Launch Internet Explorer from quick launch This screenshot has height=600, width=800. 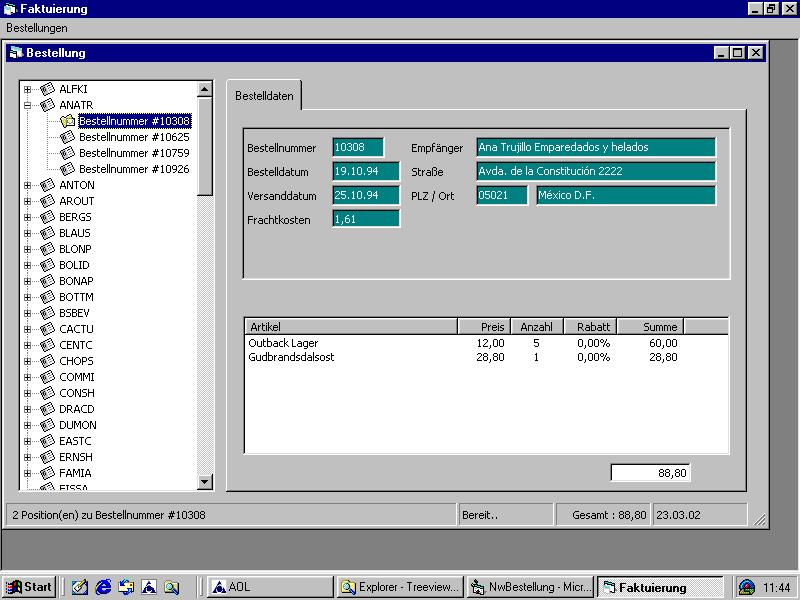[x=102, y=587]
